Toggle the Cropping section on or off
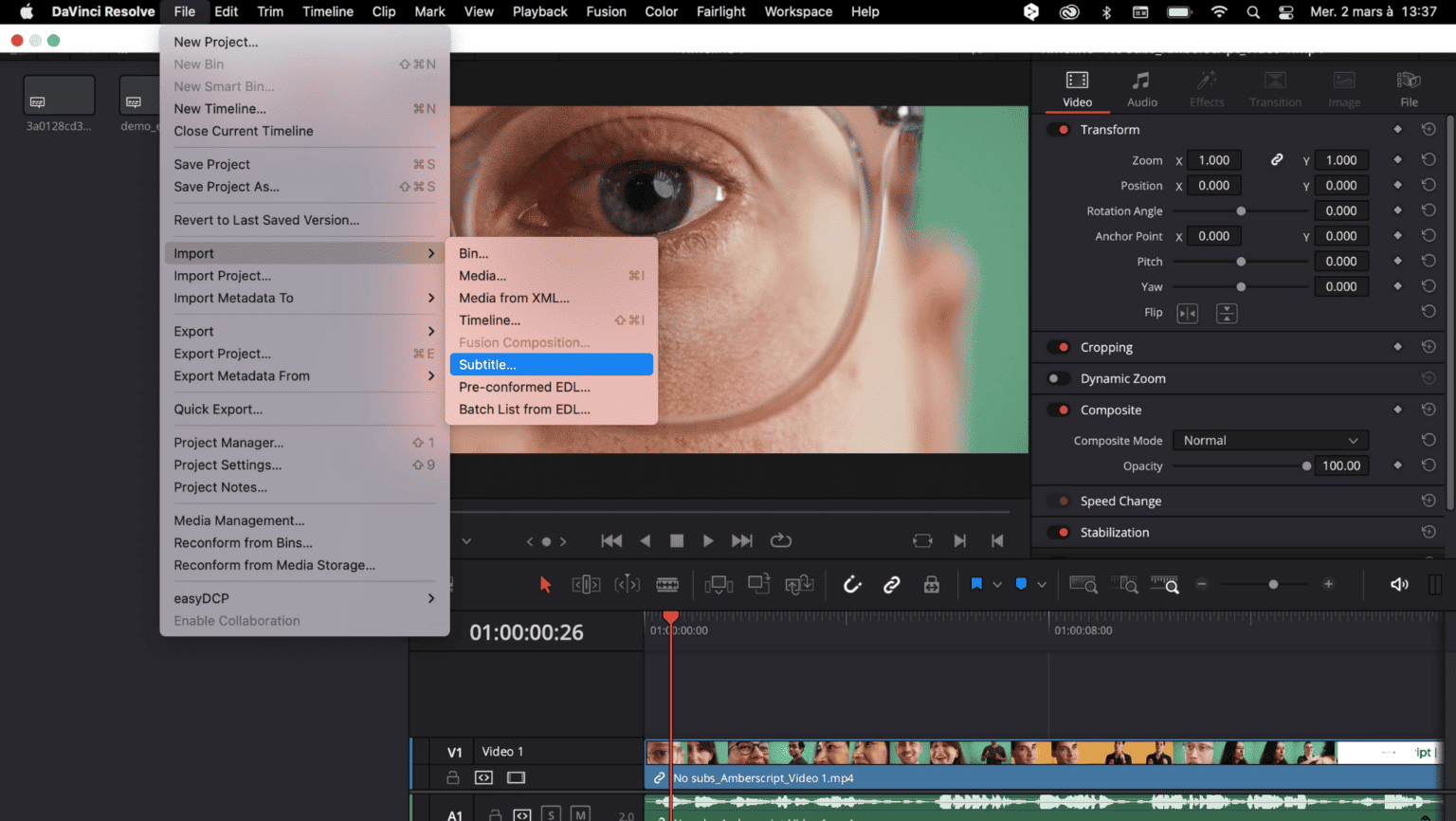This screenshot has height=821, width=1456. pos(1059,347)
